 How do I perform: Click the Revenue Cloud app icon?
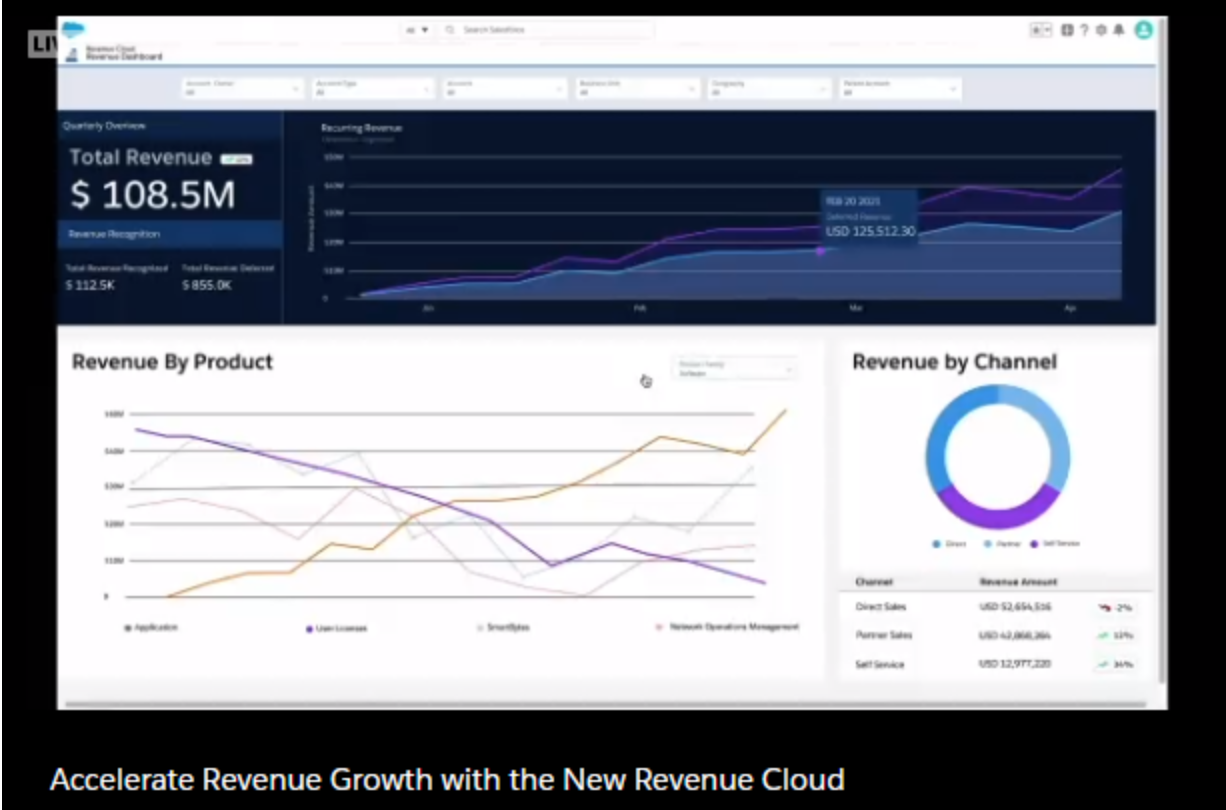[x=71, y=55]
